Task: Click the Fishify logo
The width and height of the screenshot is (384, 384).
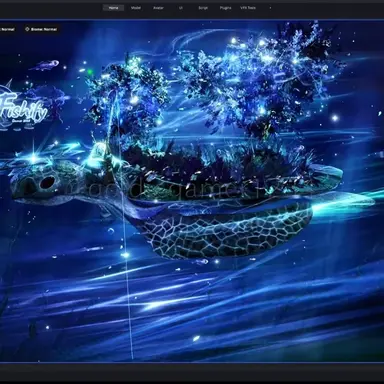Action: point(23,108)
